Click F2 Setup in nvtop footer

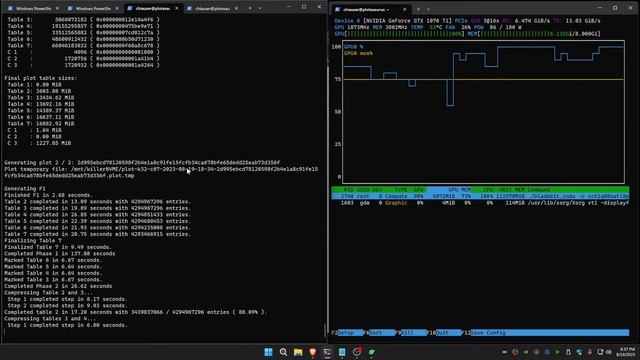coord(348,333)
